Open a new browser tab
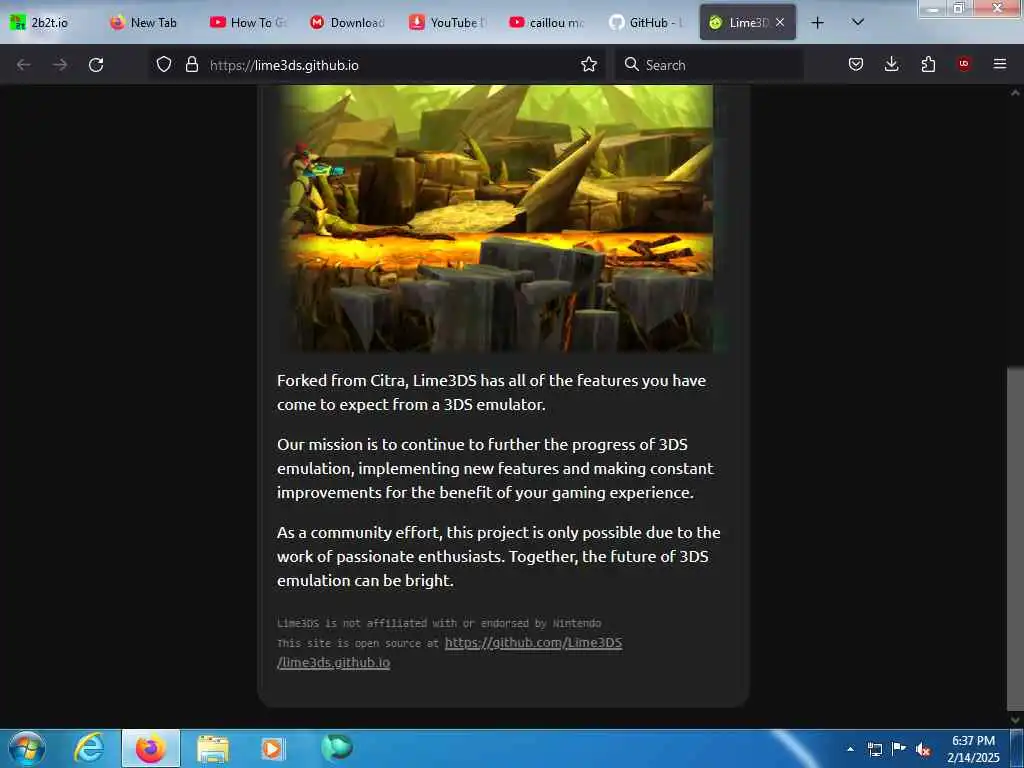Viewport: 1024px width, 768px height. click(817, 23)
